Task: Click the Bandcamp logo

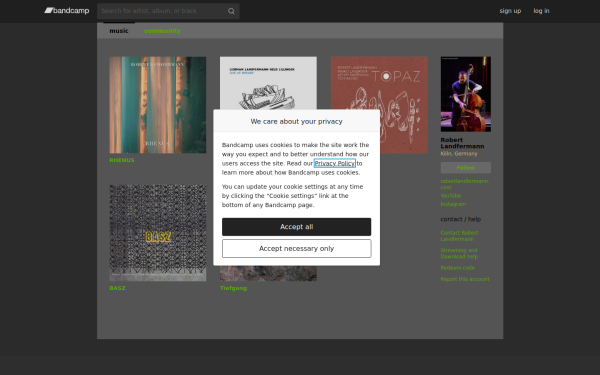Action: click(x=67, y=11)
